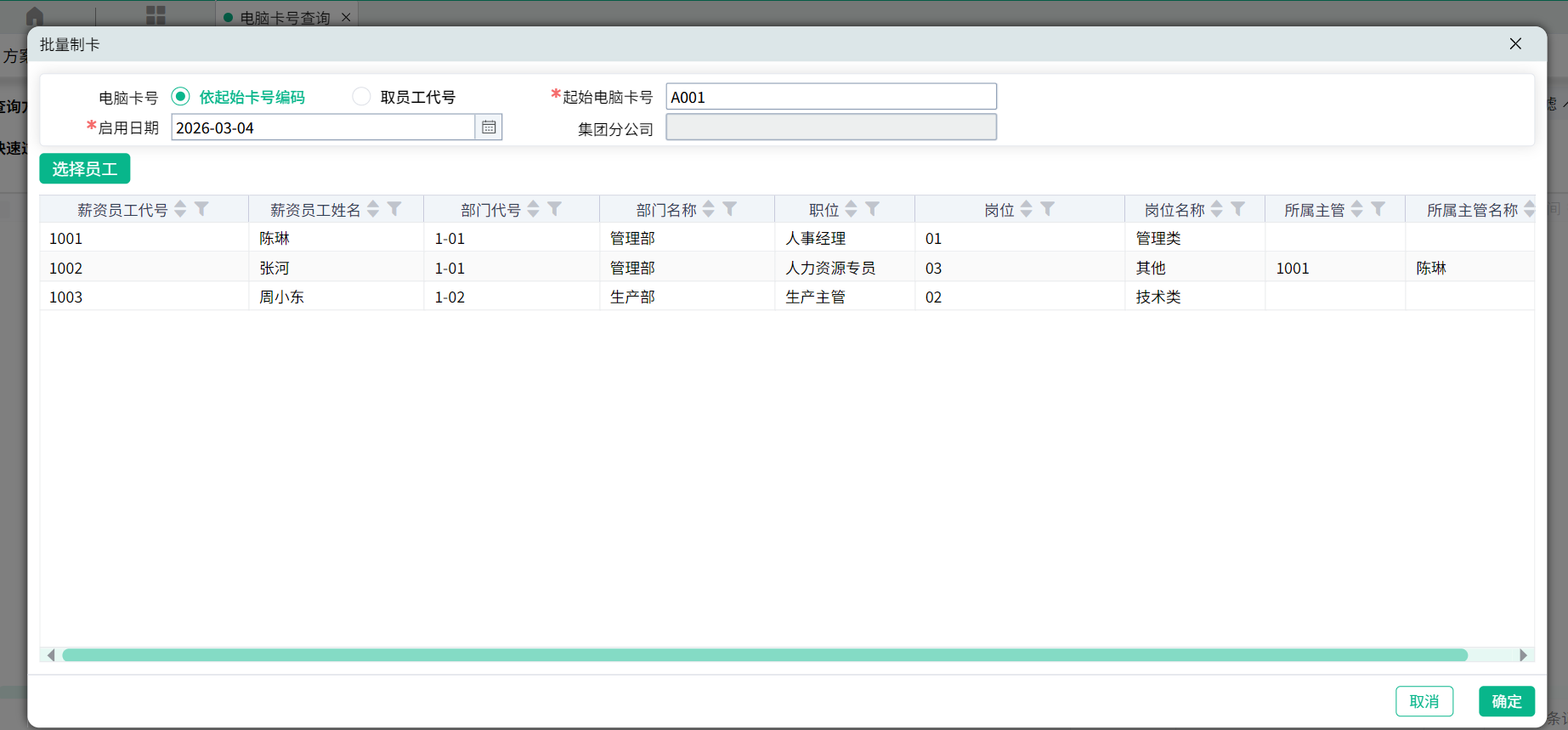
Task: Open the calendar picker for 启用日期
Action: pyautogui.click(x=489, y=127)
